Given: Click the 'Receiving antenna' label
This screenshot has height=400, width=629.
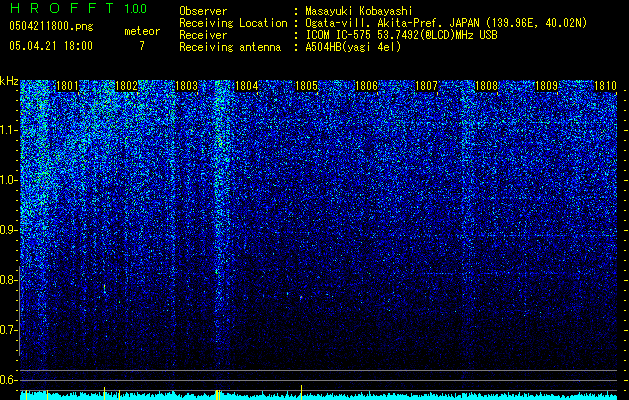Looking at the screenshot, I should (x=230, y=47).
